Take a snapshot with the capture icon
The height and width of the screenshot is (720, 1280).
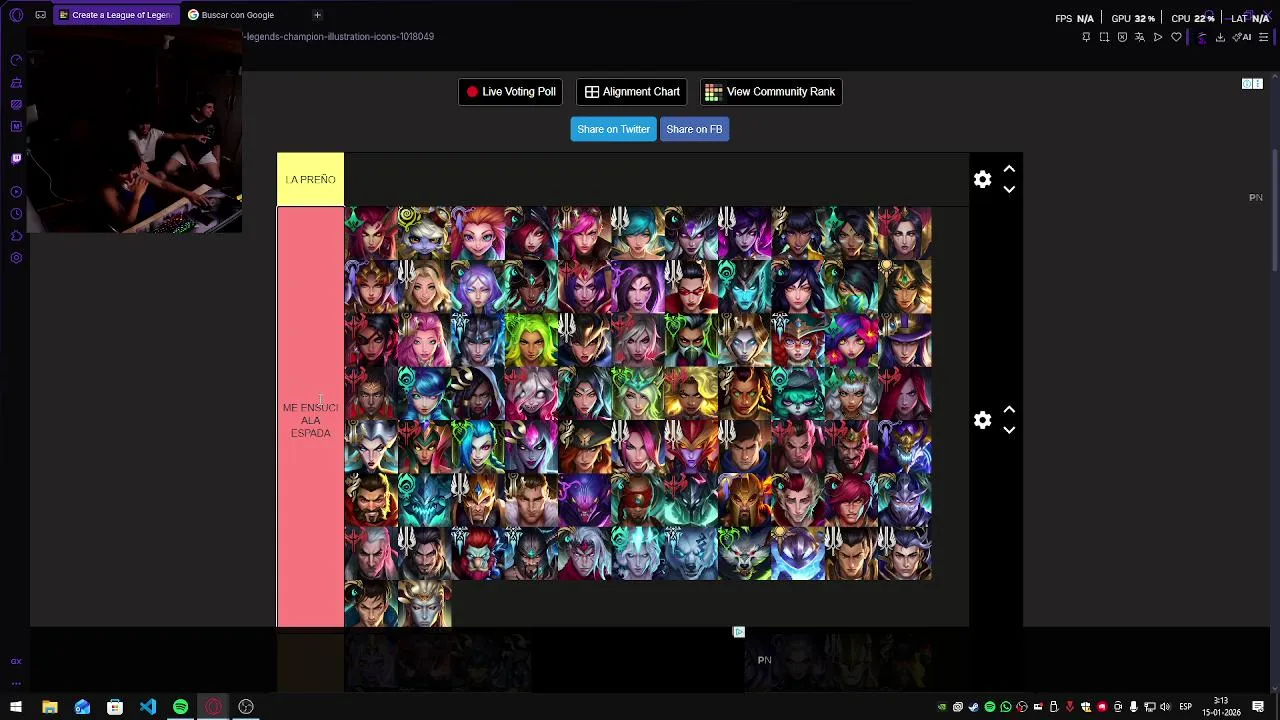1104,37
